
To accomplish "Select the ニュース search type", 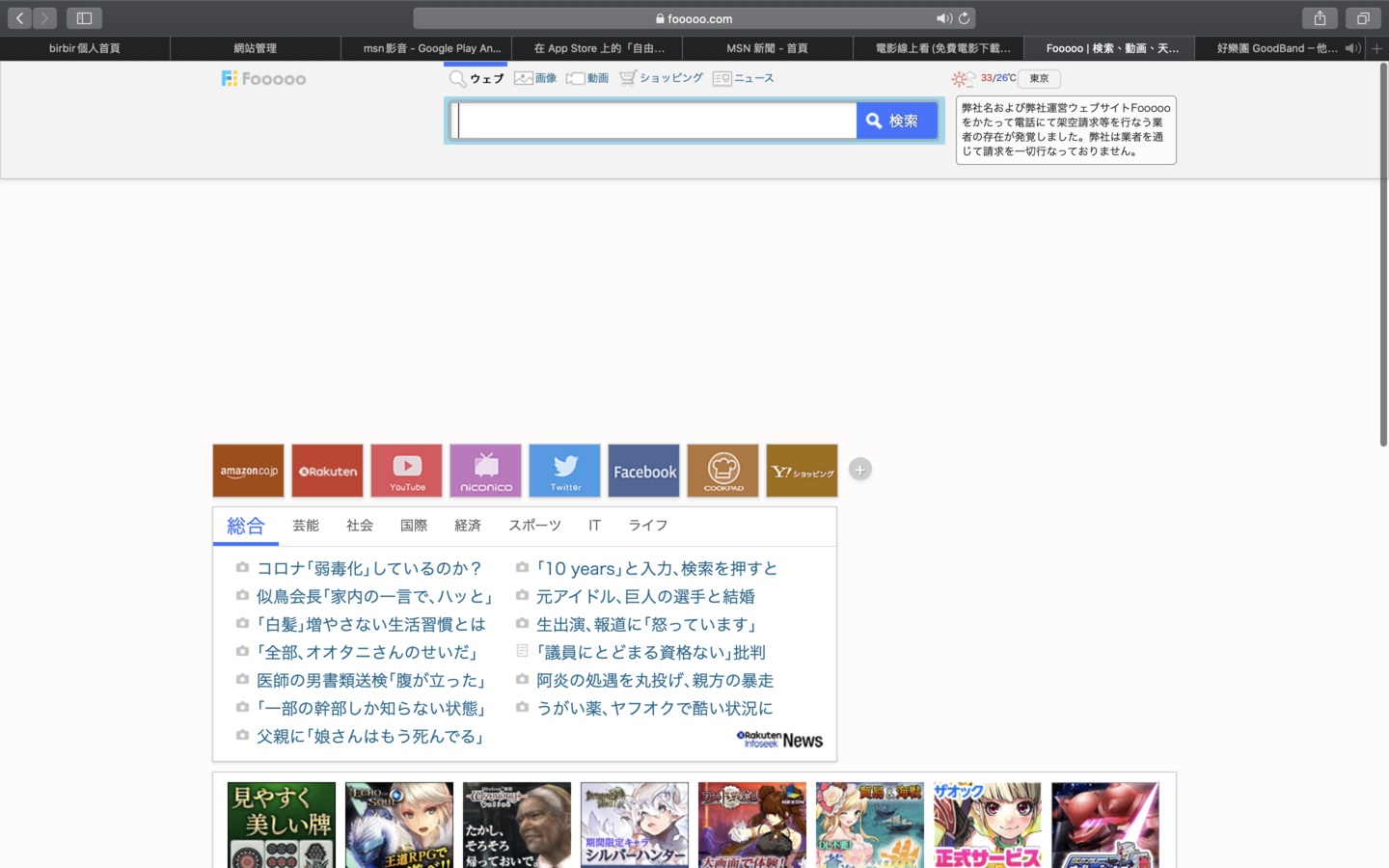I will click(x=744, y=78).
